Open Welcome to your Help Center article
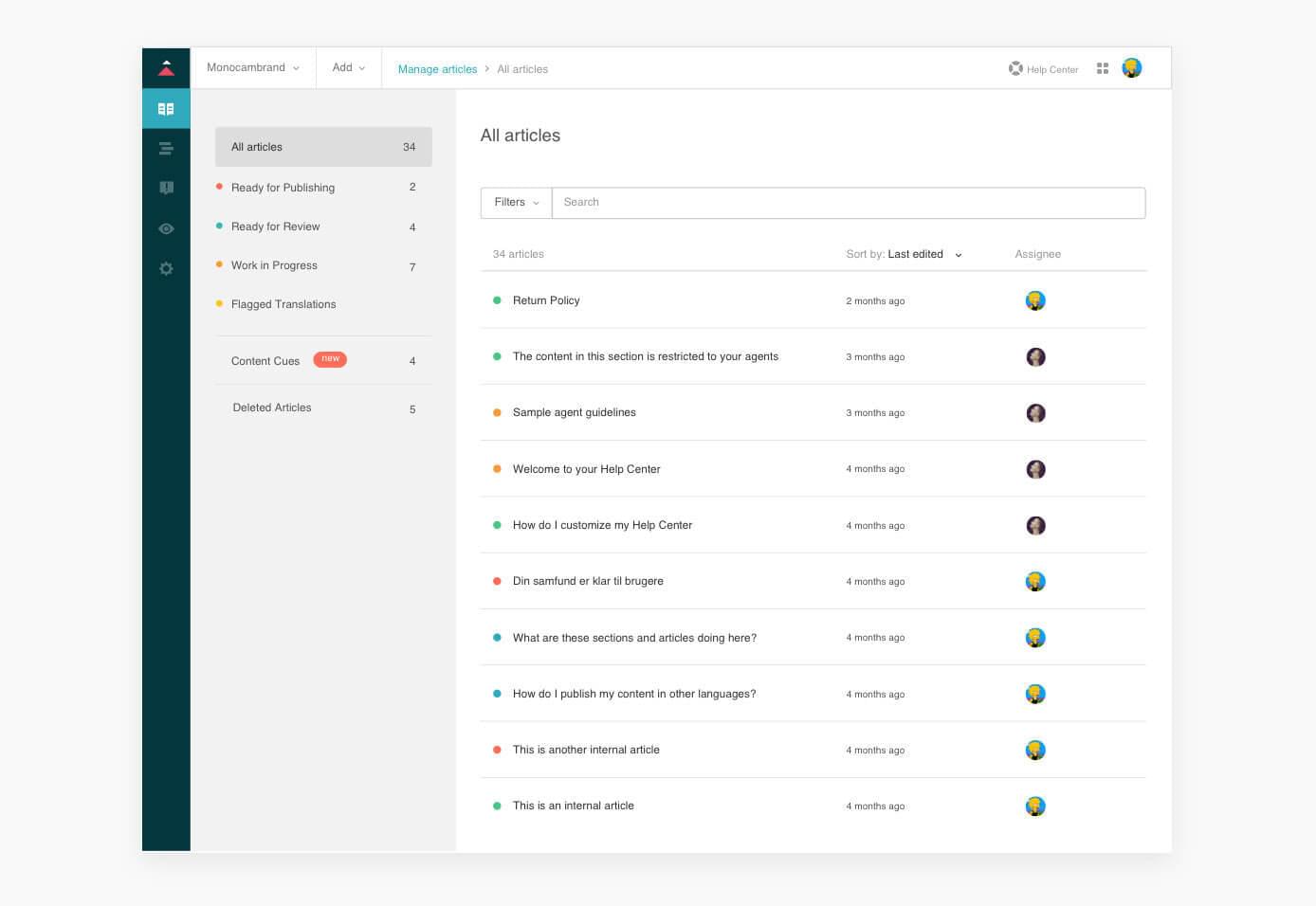Image resolution: width=1316 pixels, height=906 pixels. point(587,469)
